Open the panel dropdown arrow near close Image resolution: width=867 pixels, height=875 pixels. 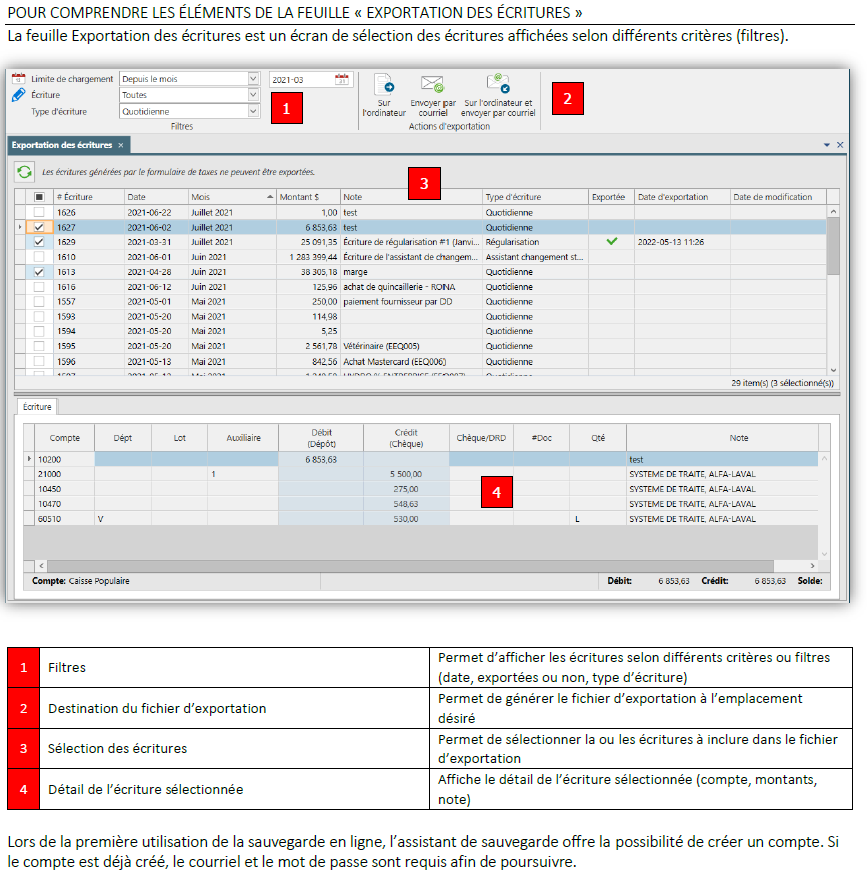(827, 145)
